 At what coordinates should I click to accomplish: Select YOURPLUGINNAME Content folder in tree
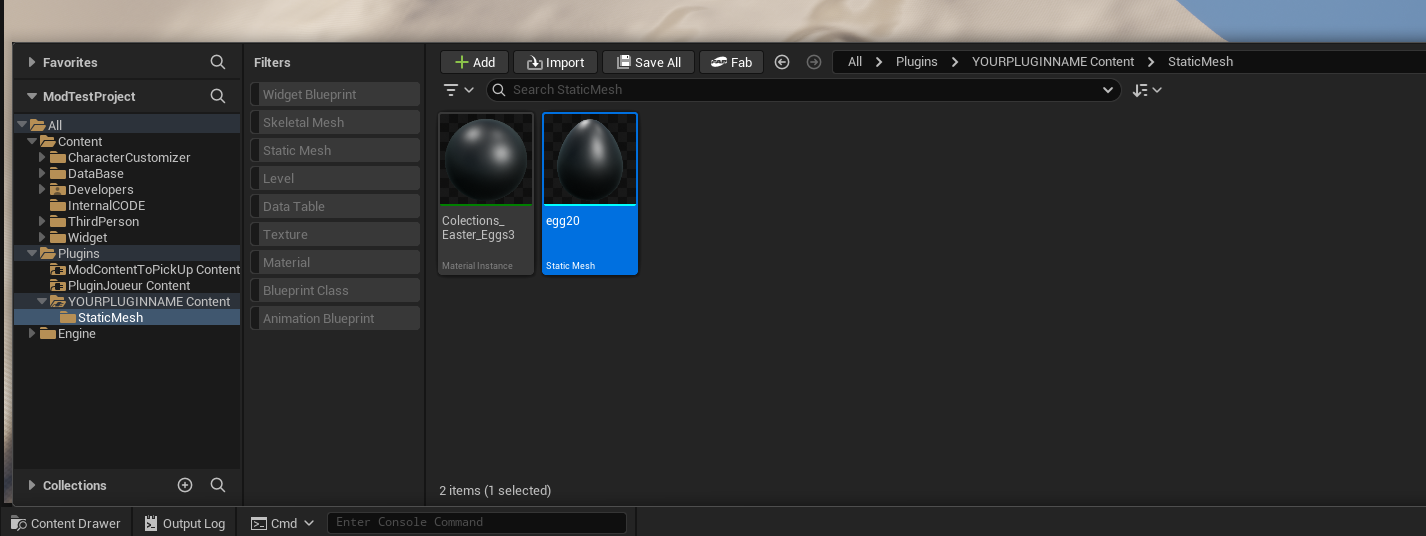click(x=140, y=301)
